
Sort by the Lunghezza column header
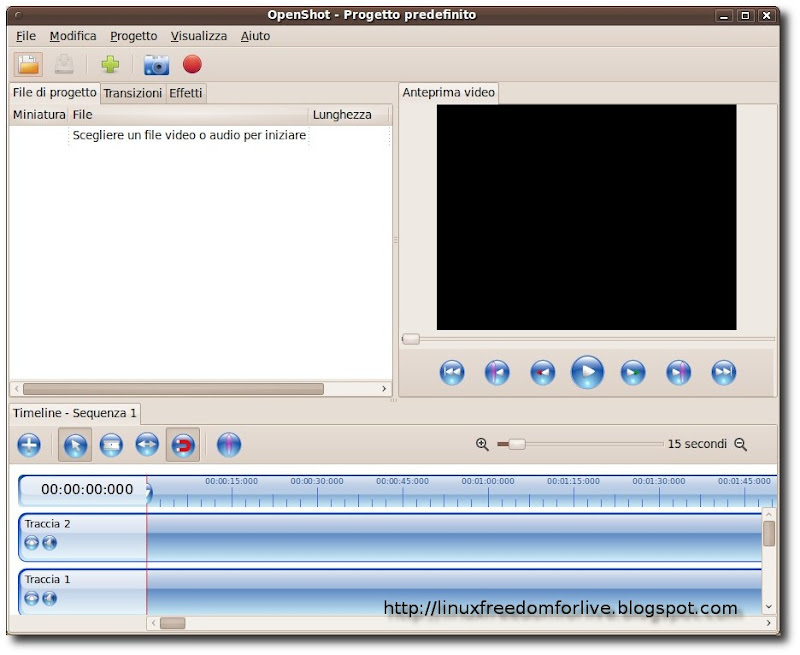click(349, 115)
